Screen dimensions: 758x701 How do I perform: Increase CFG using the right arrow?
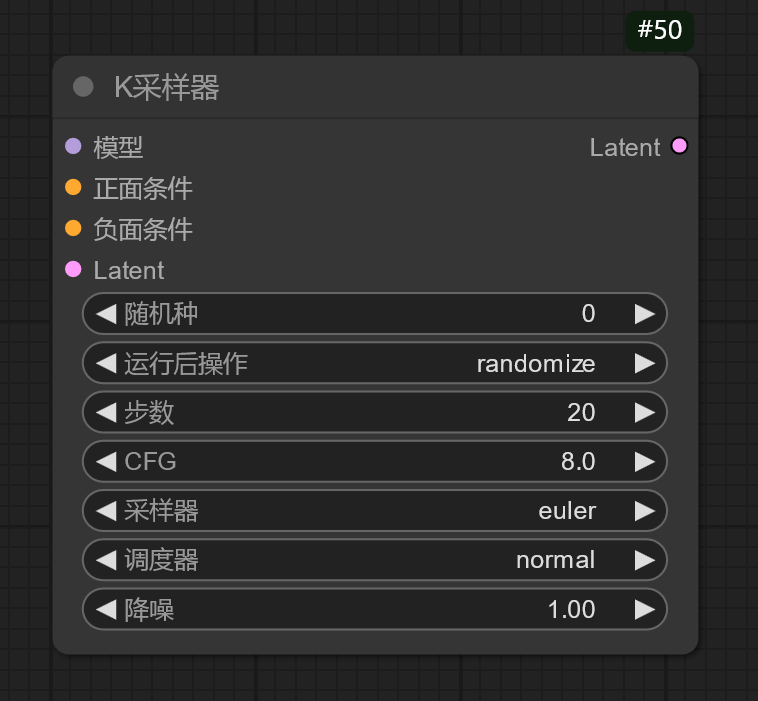(644, 461)
